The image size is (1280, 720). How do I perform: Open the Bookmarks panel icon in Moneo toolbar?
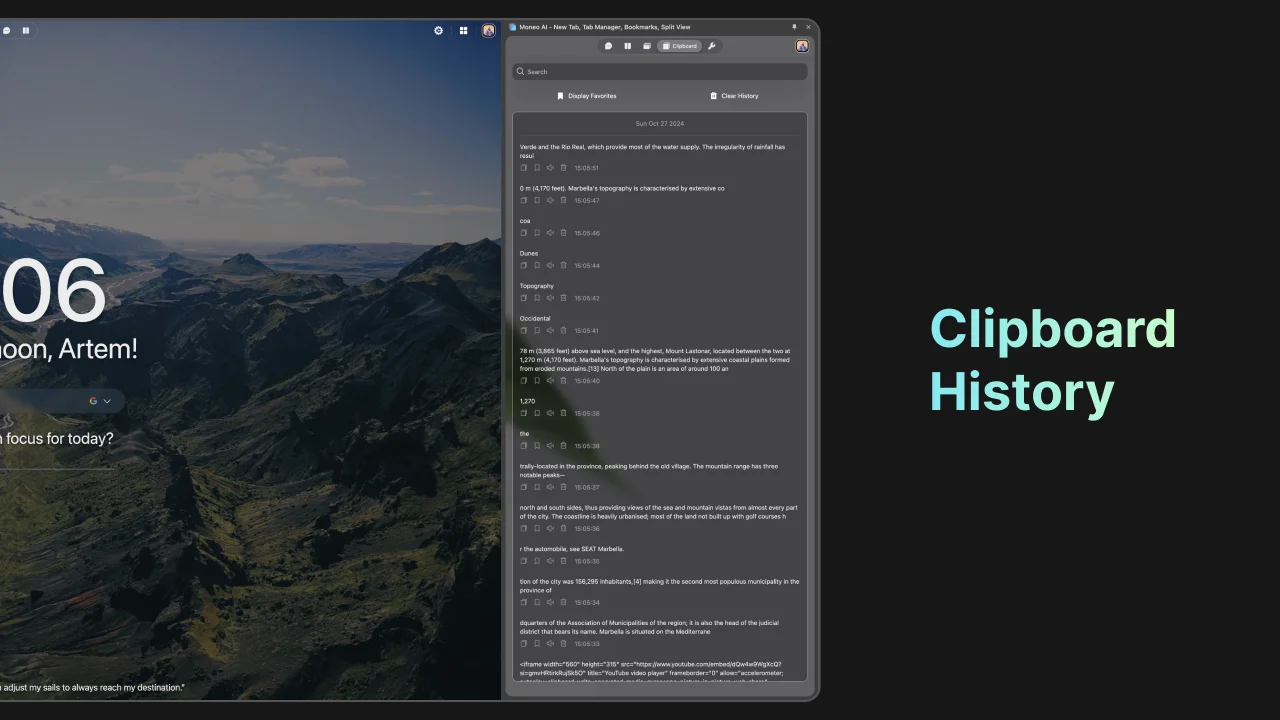pos(647,46)
